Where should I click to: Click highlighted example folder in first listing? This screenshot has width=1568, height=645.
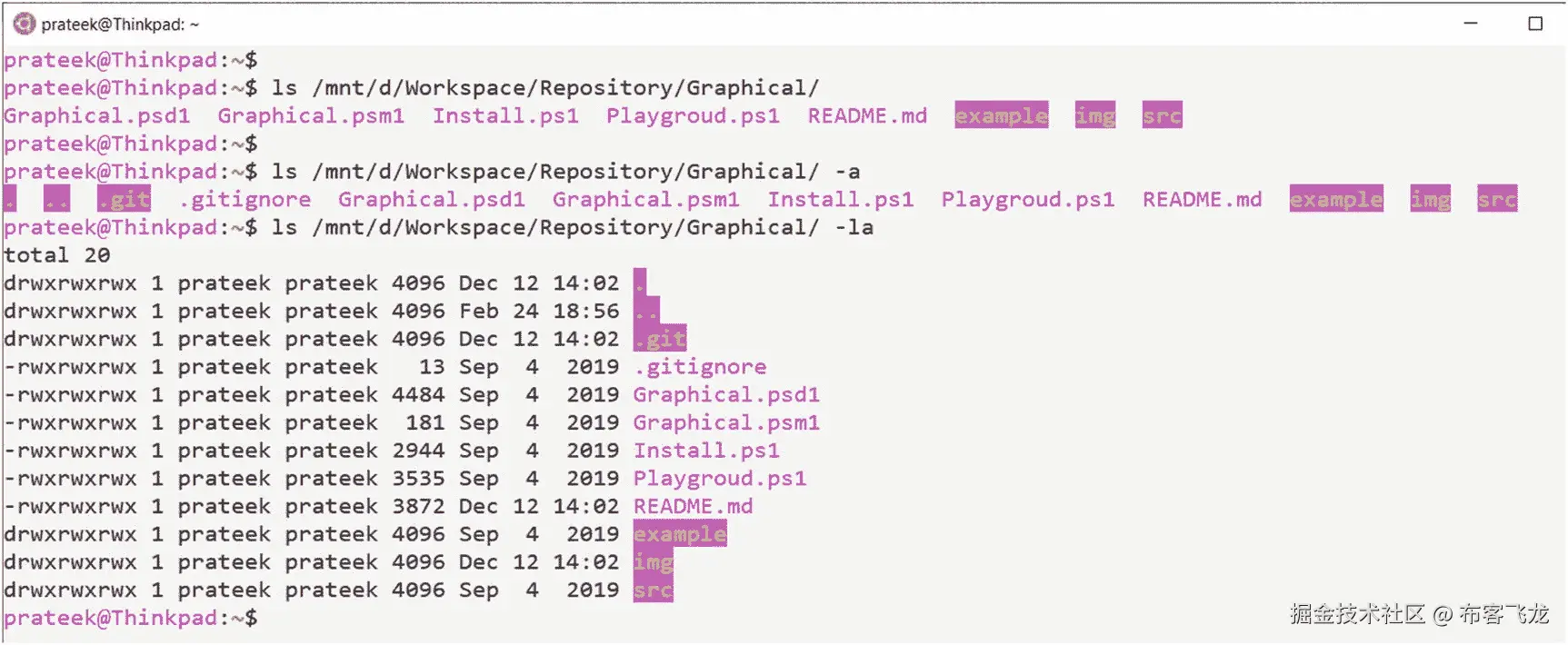[x=1001, y=115]
